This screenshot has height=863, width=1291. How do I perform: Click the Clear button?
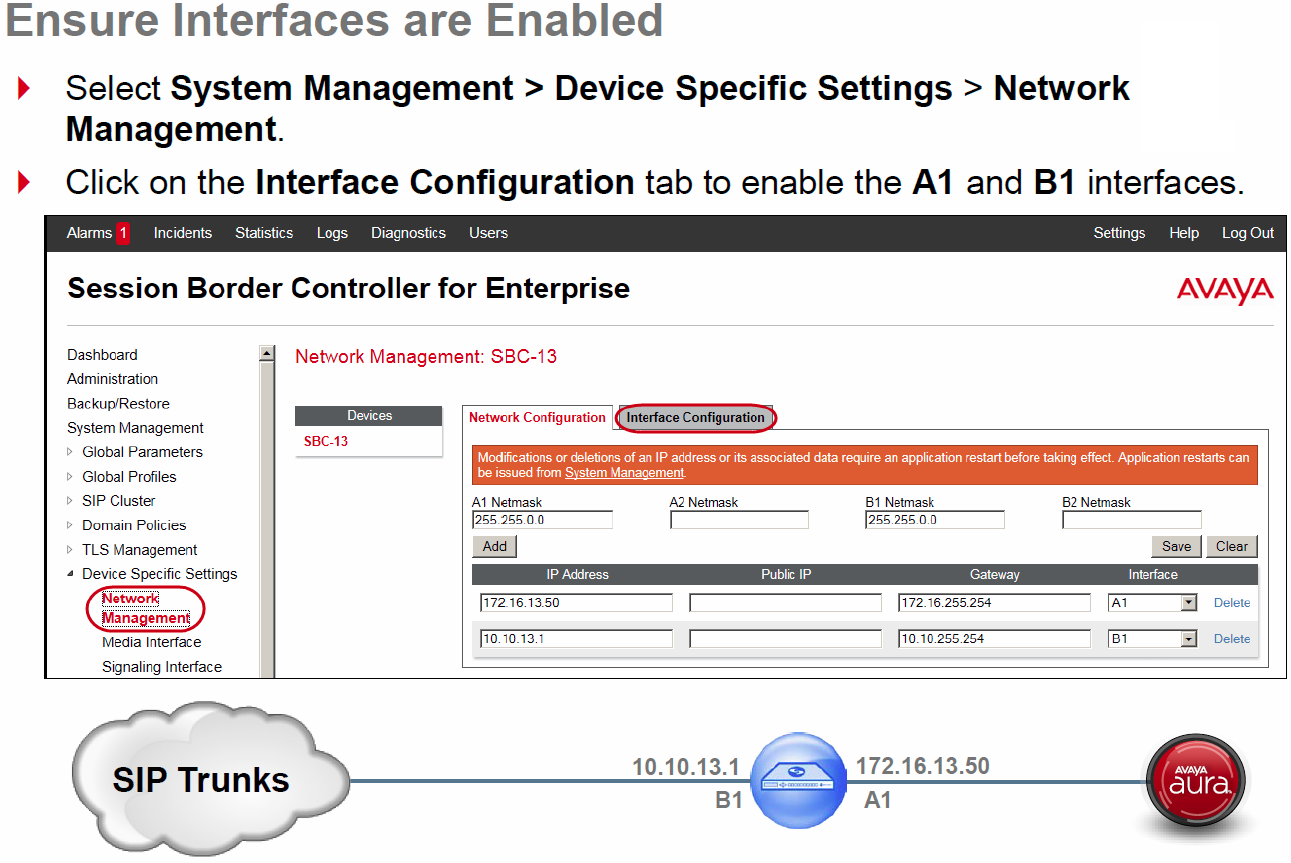1232,546
